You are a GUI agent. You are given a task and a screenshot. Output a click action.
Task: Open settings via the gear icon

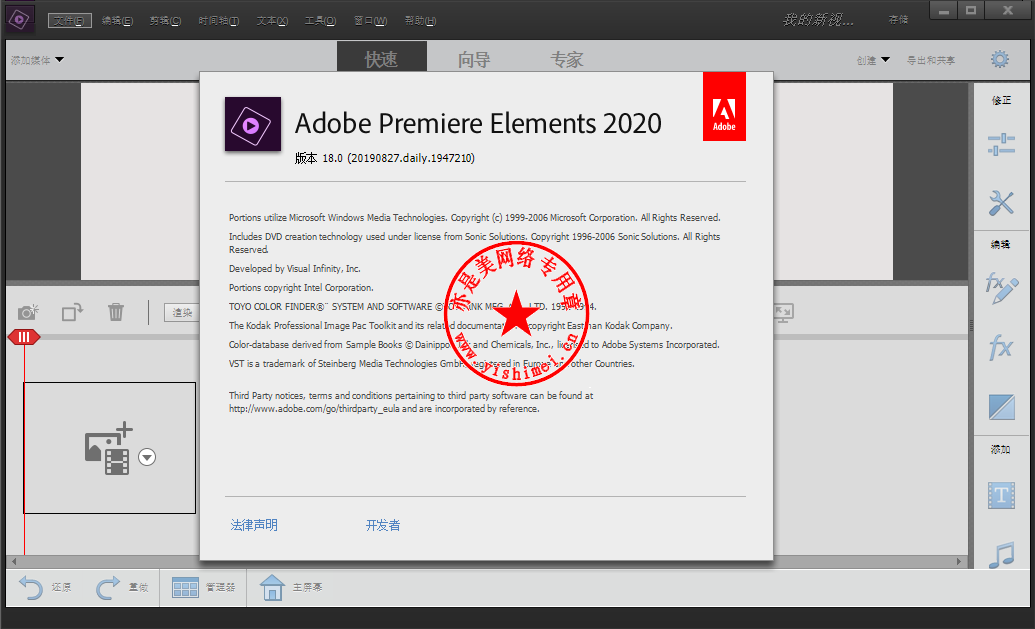click(1000, 59)
